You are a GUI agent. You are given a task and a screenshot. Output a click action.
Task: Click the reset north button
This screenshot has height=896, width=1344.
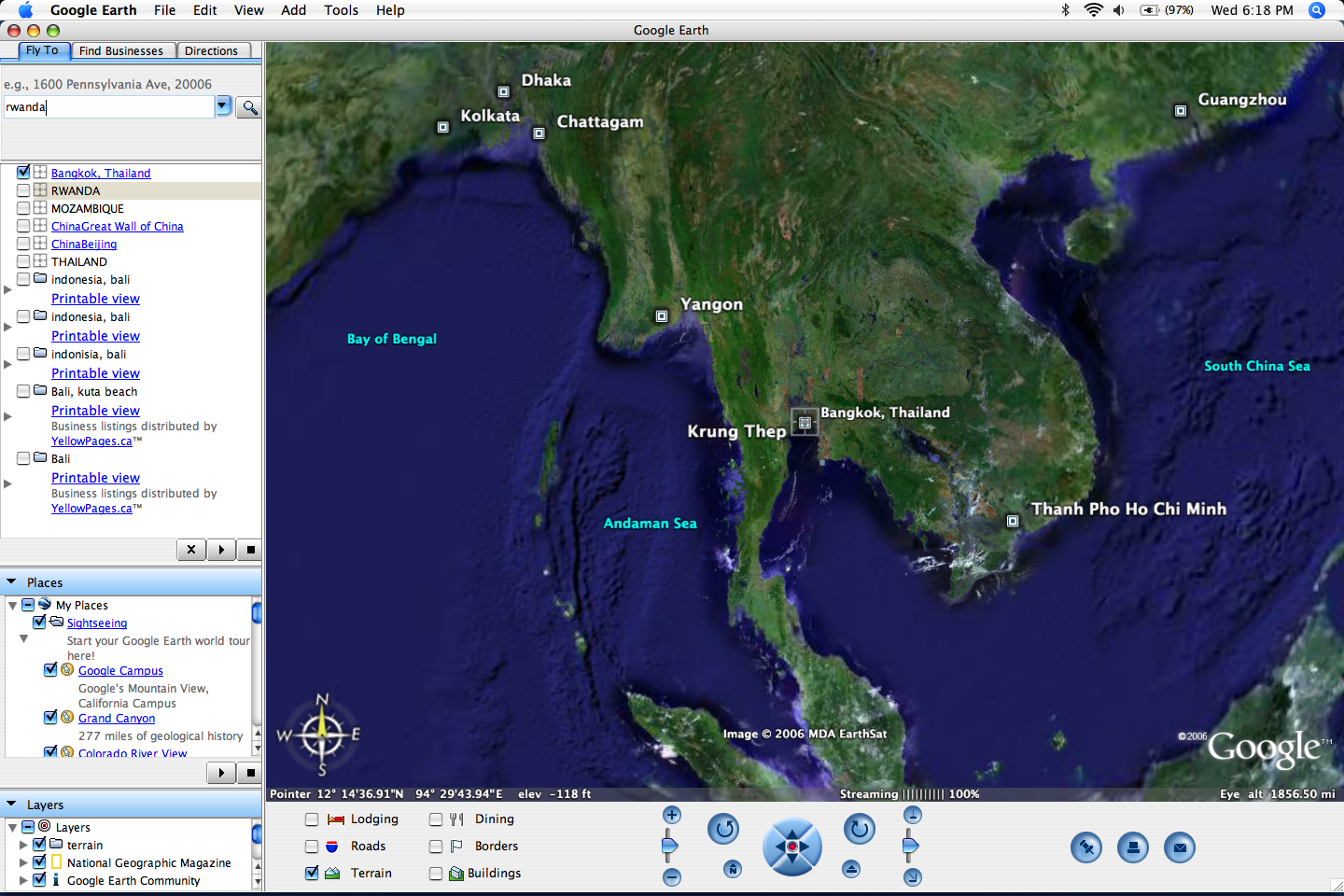coord(733,869)
